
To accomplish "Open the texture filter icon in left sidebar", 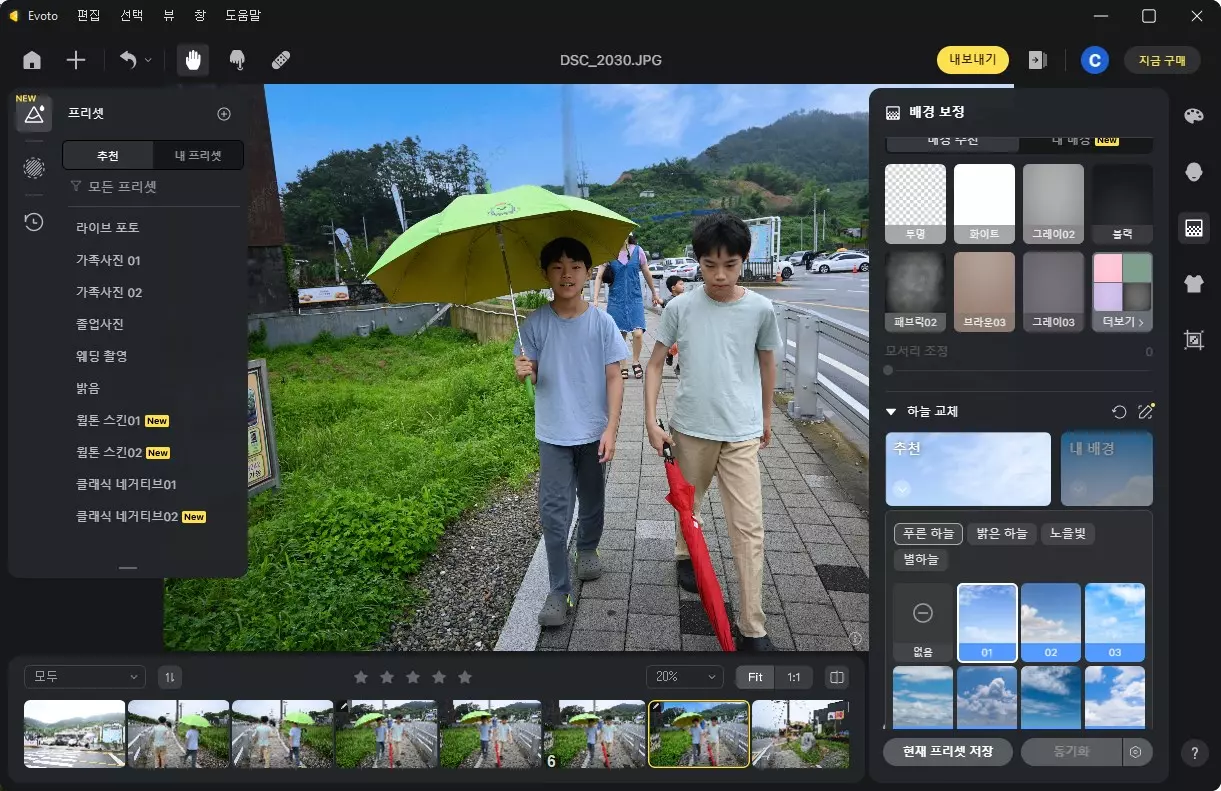I will click(x=34, y=168).
